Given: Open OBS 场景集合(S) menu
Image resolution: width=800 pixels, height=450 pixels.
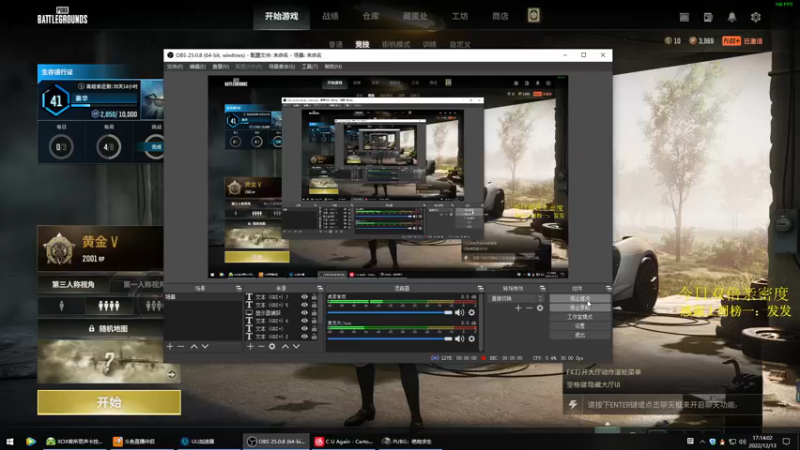Looking at the screenshot, I should click(282, 67).
